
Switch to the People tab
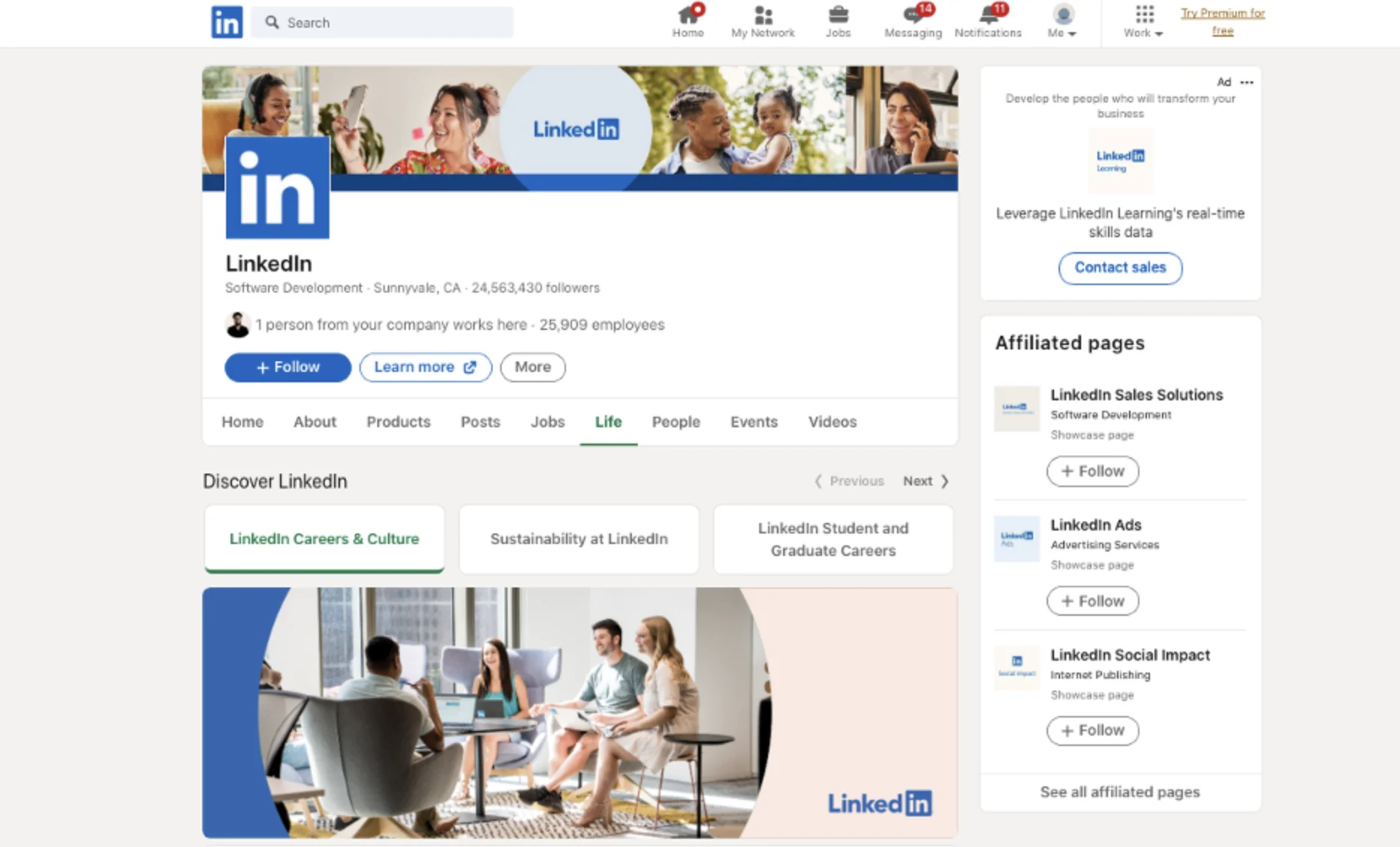pyautogui.click(x=676, y=422)
